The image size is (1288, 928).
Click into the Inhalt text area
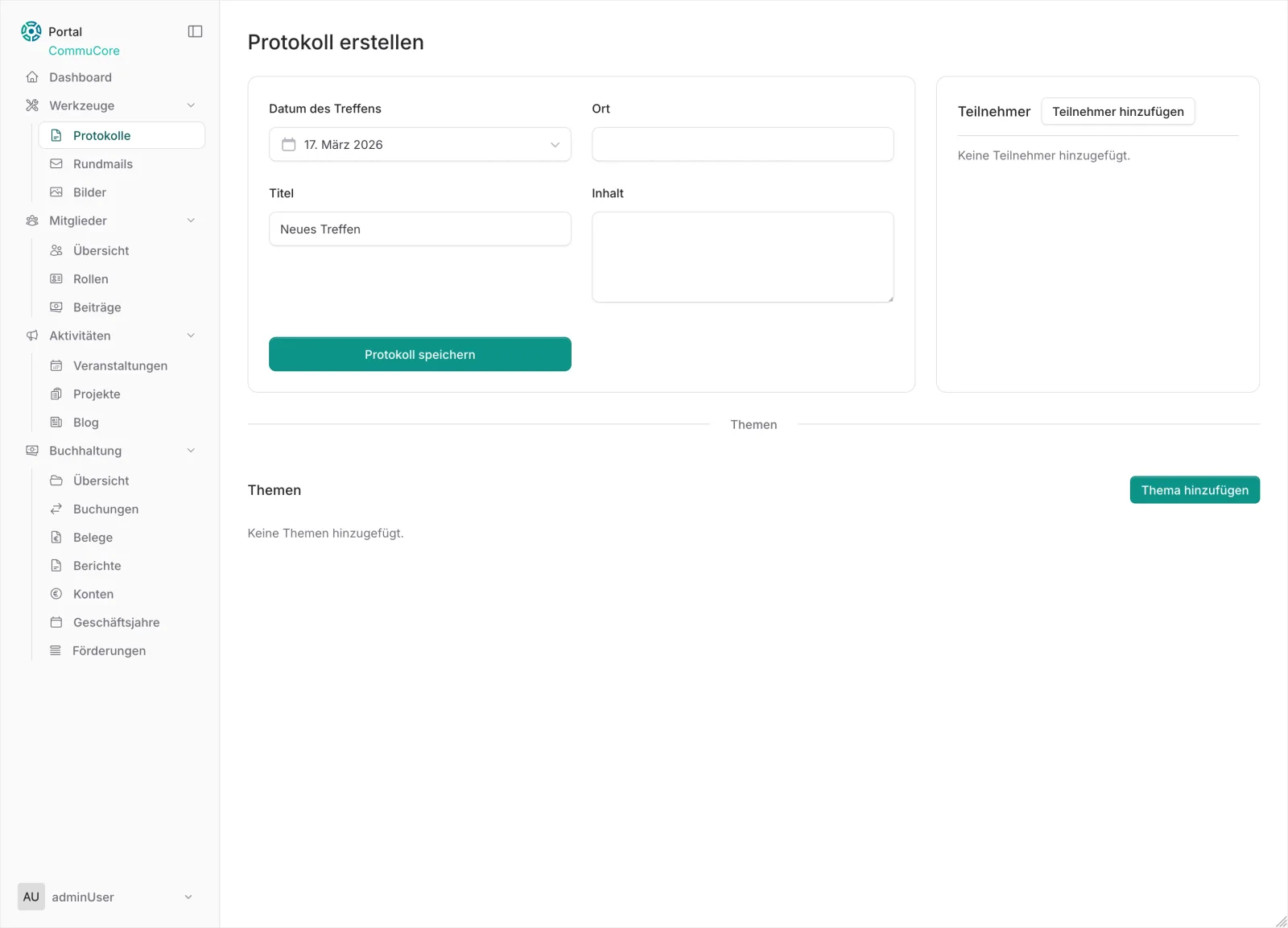point(742,258)
